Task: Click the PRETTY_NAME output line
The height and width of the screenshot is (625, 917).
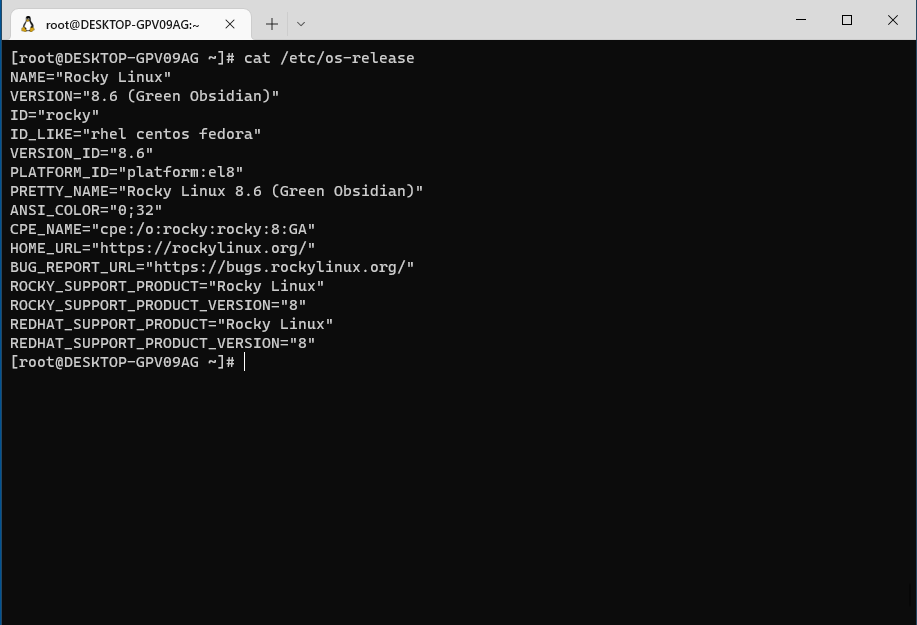Action: tap(216, 190)
